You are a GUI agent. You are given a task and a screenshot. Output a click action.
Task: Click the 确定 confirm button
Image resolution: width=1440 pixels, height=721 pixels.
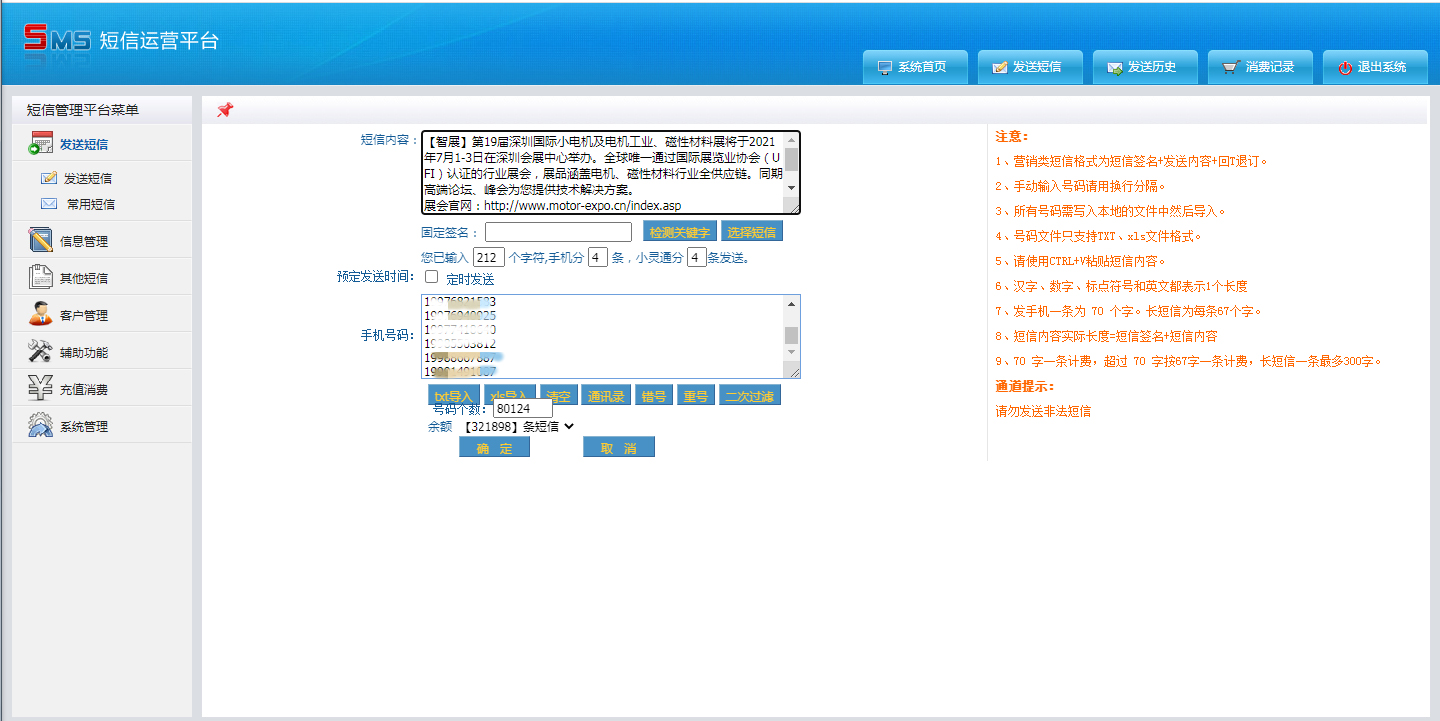494,447
